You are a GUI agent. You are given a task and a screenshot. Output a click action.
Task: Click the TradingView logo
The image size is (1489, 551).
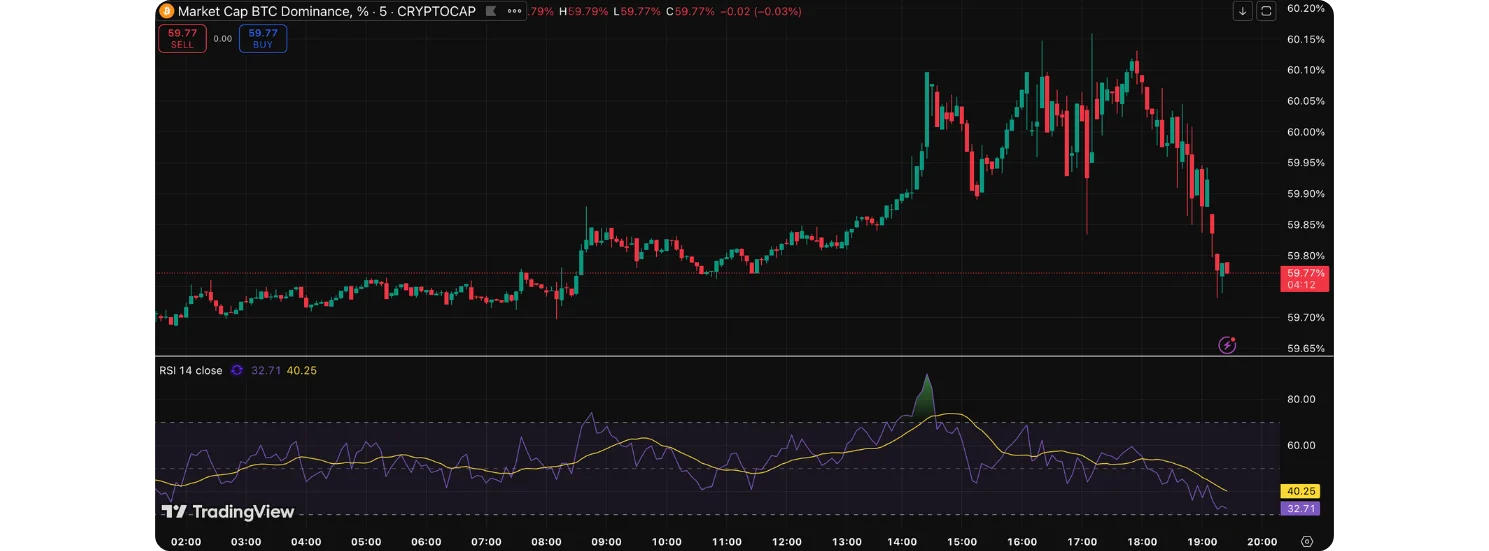click(228, 512)
